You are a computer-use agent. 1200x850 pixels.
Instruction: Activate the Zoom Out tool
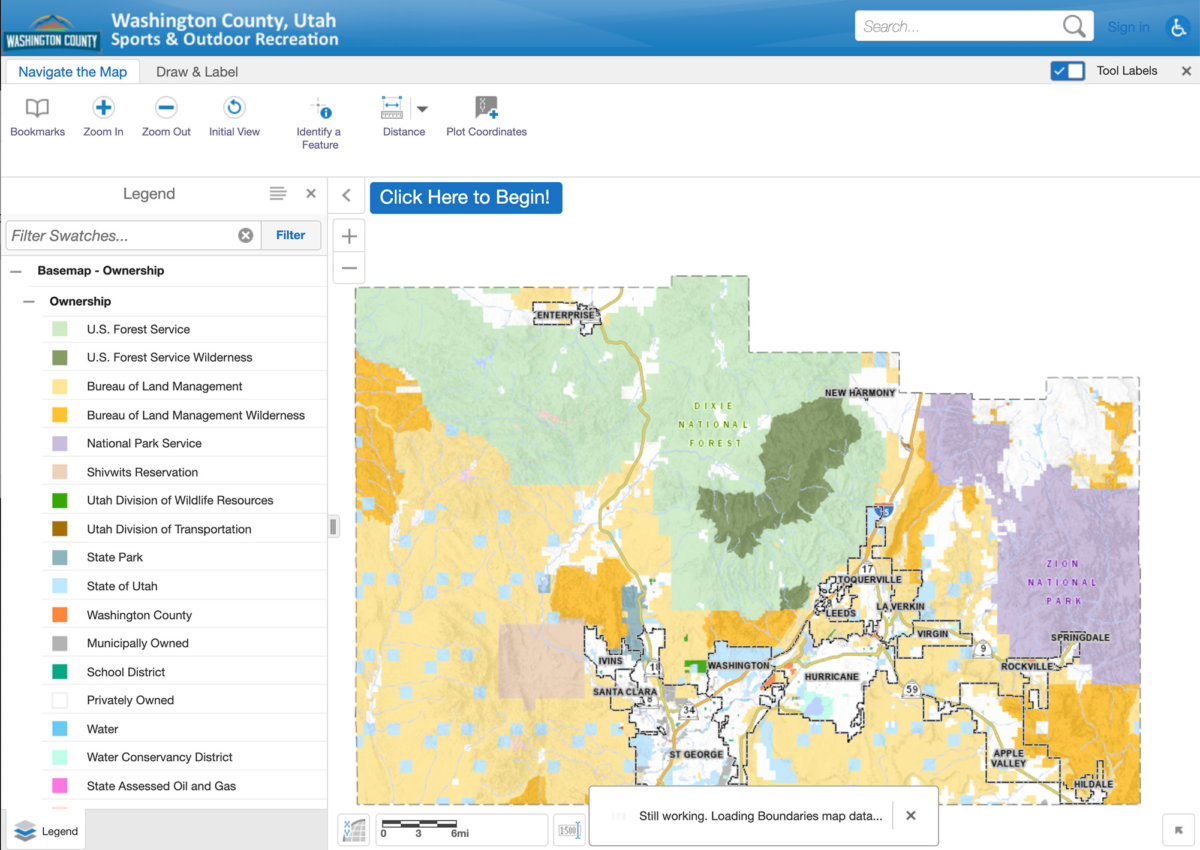point(166,115)
